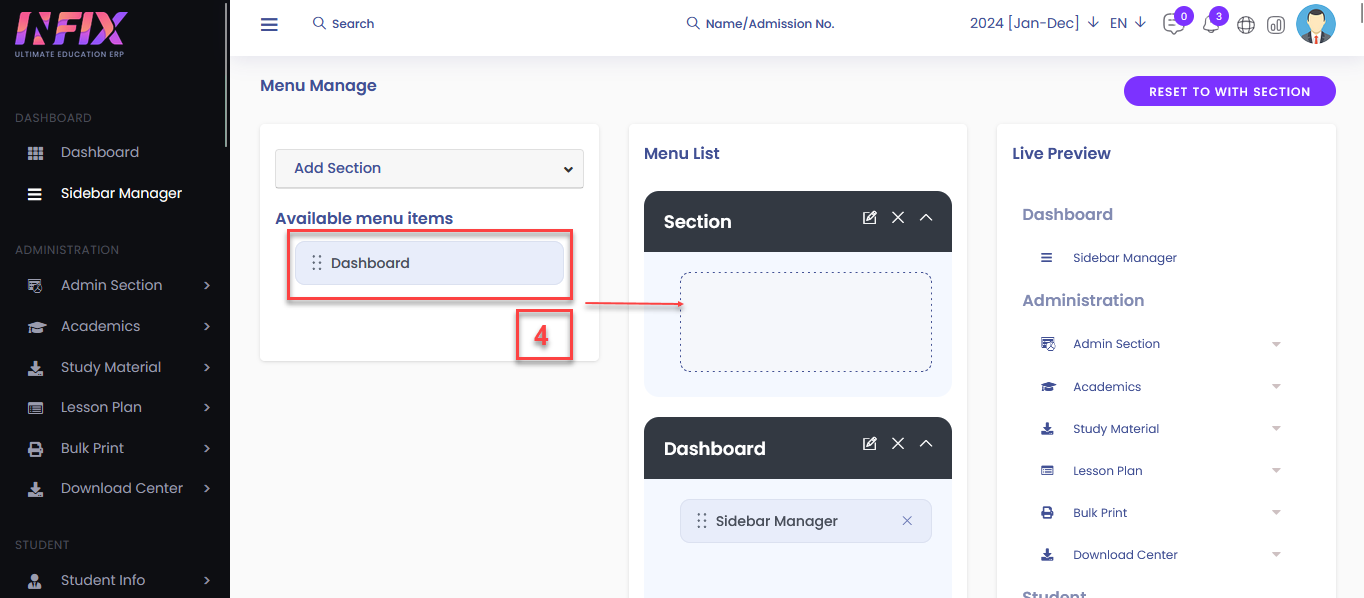The width and height of the screenshot is (1364, 598).
Task: Click the drag handle on Dashboard available item
Action: point(316,263)
